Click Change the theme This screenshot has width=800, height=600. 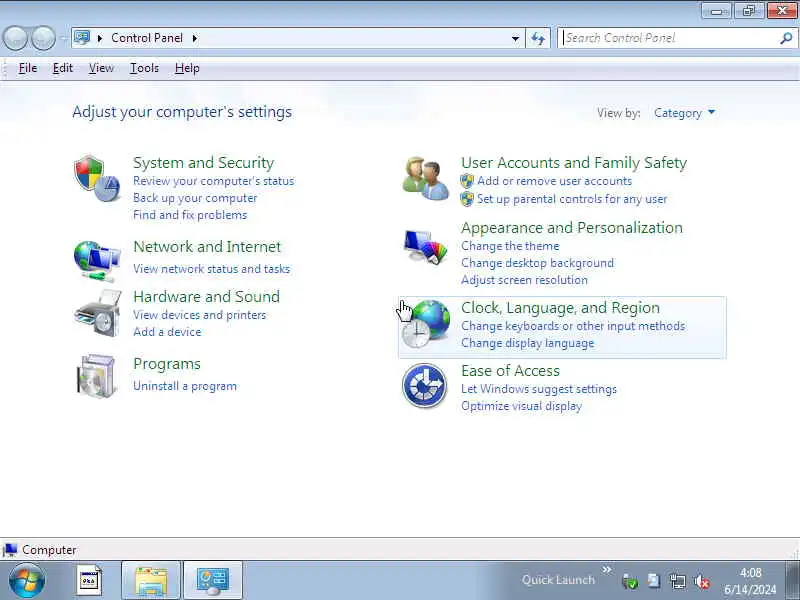coord(510,246)
